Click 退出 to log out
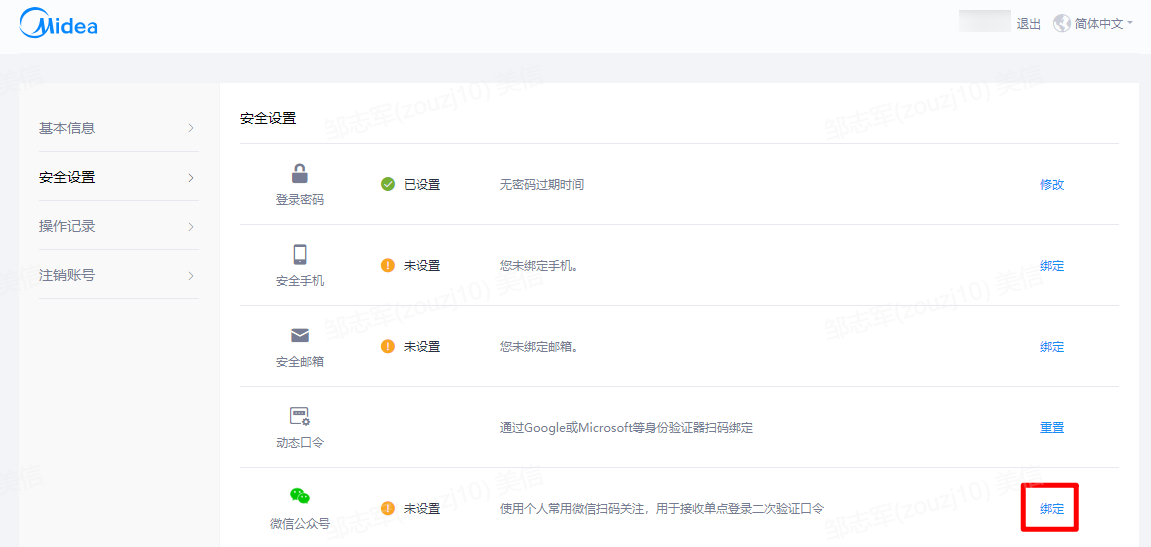1151x547 pixels. (x=1029, y=24)
